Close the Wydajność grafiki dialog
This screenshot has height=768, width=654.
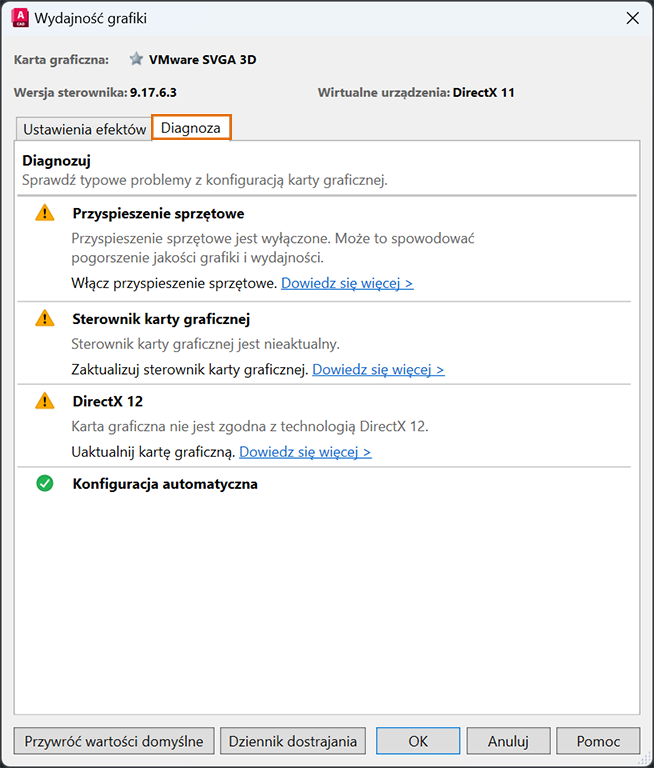[x=632, y=18]
